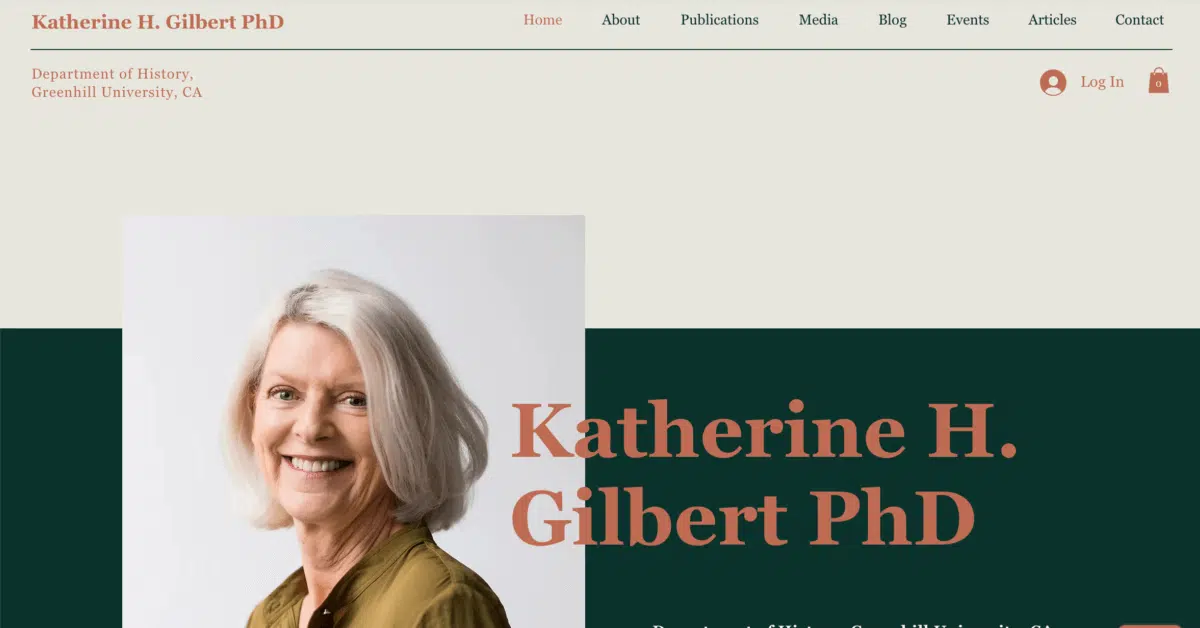The height and width of the screenshot is (628, 1200).
Task: Click the site title Katherine H. Gilbert PhD in header
Action: click(x=158, y=21)
